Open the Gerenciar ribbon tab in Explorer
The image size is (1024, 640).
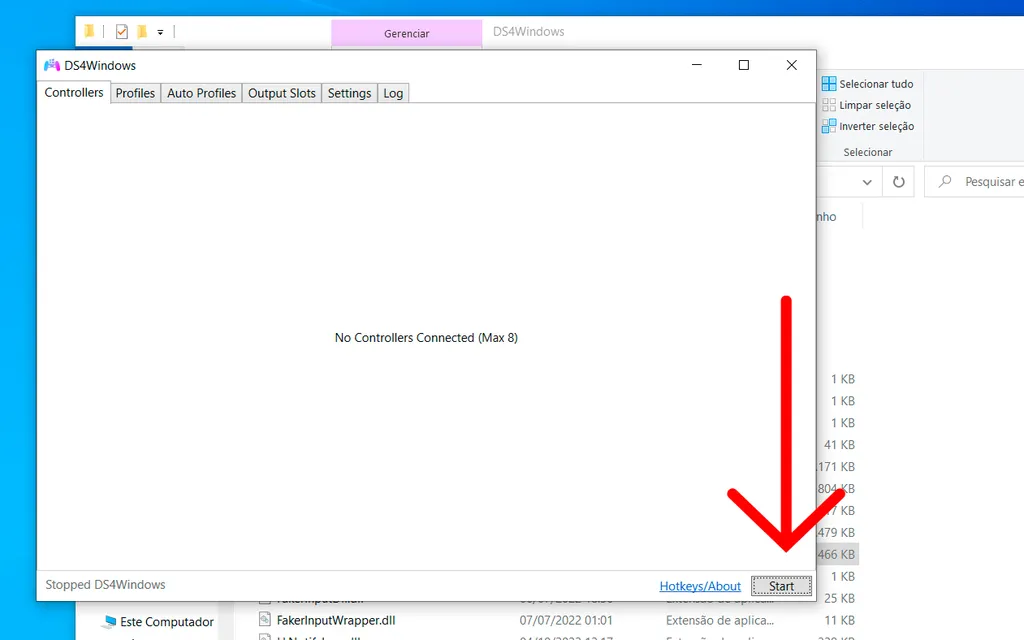tap(406, 33)
